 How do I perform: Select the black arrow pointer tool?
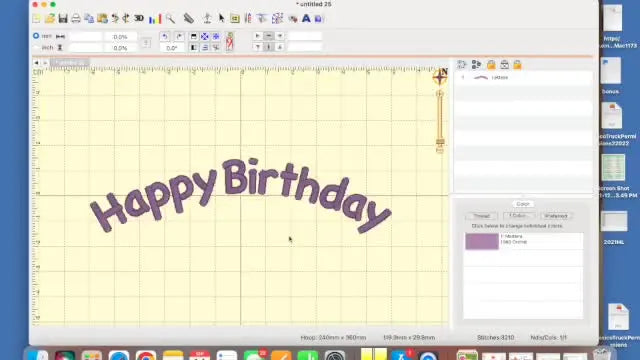(x=221, y=18)
